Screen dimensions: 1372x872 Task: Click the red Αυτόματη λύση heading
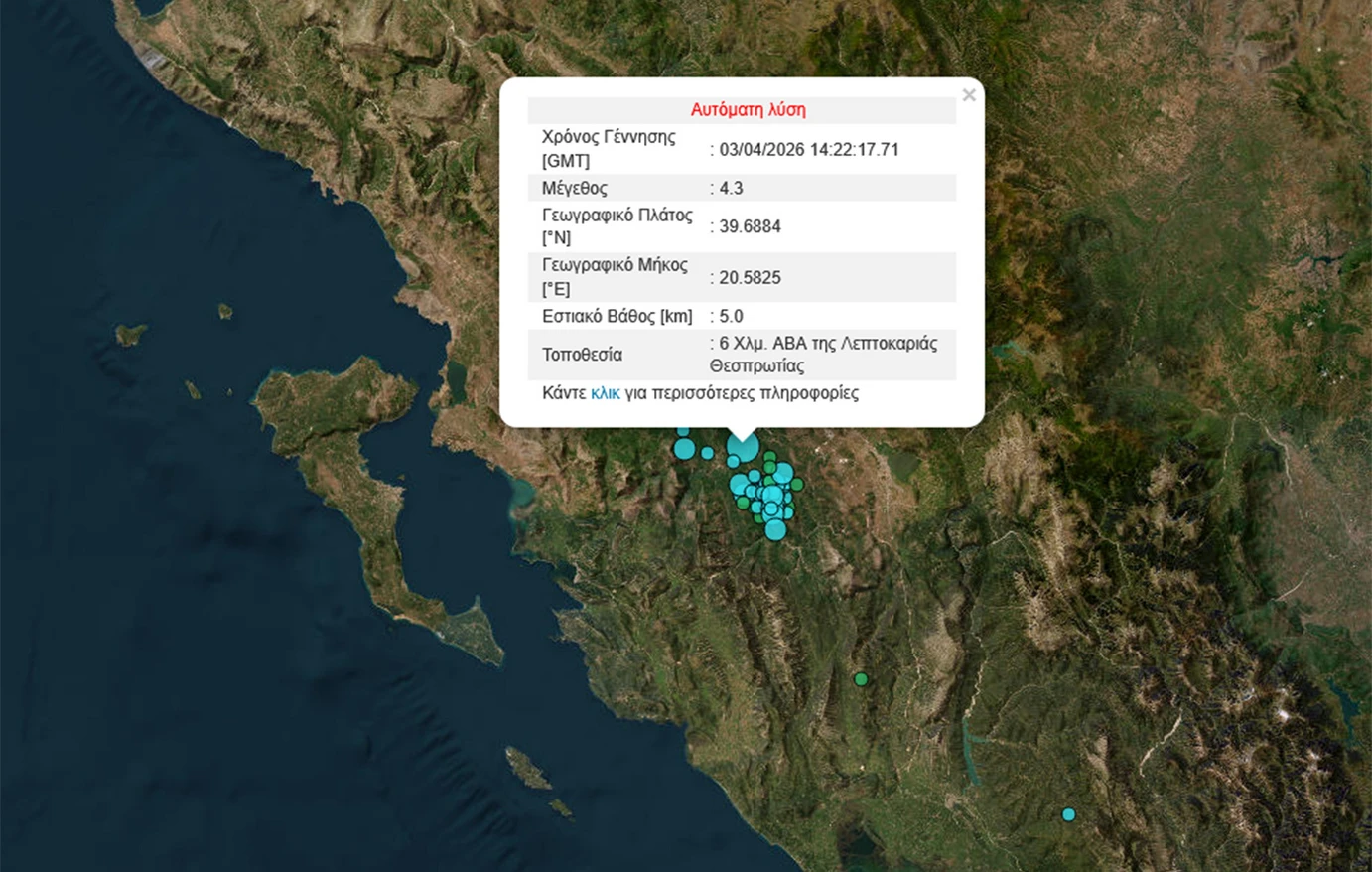[x=751, y=109]
